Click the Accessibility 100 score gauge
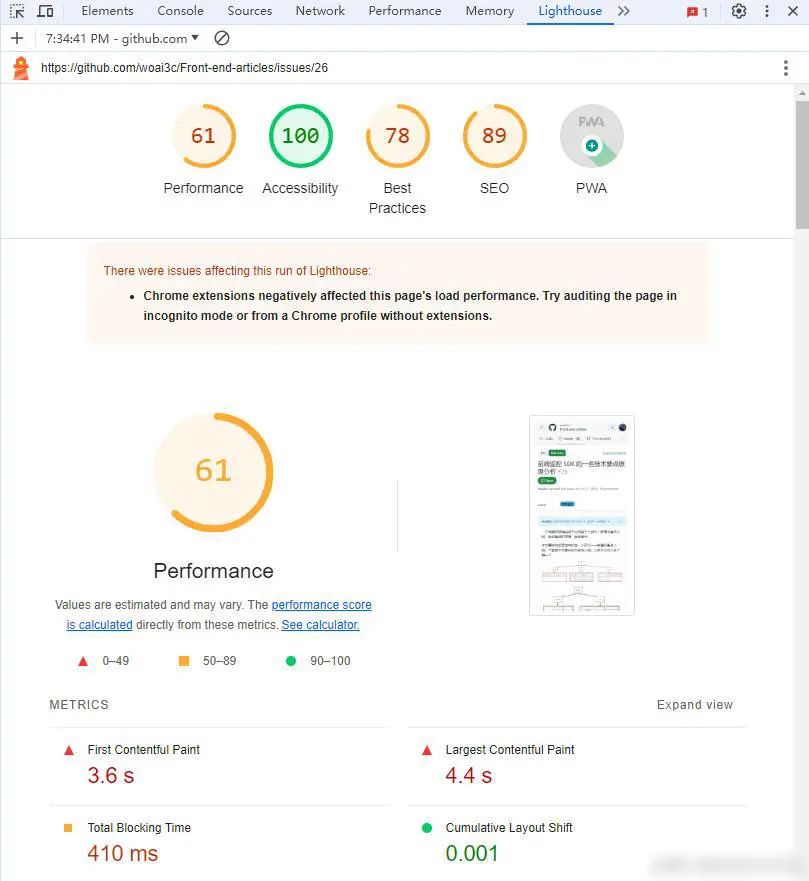The height and width of the screenshot is (881, 809). 300,136
